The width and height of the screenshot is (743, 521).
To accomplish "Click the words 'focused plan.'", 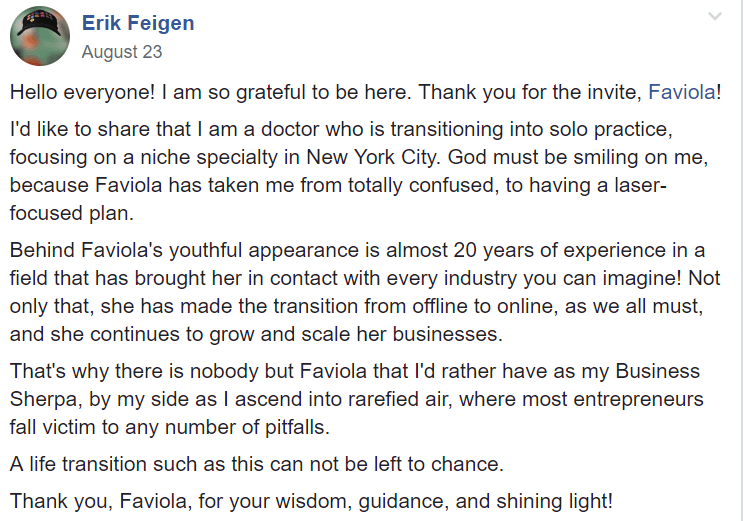I will (x=68, y=213).
